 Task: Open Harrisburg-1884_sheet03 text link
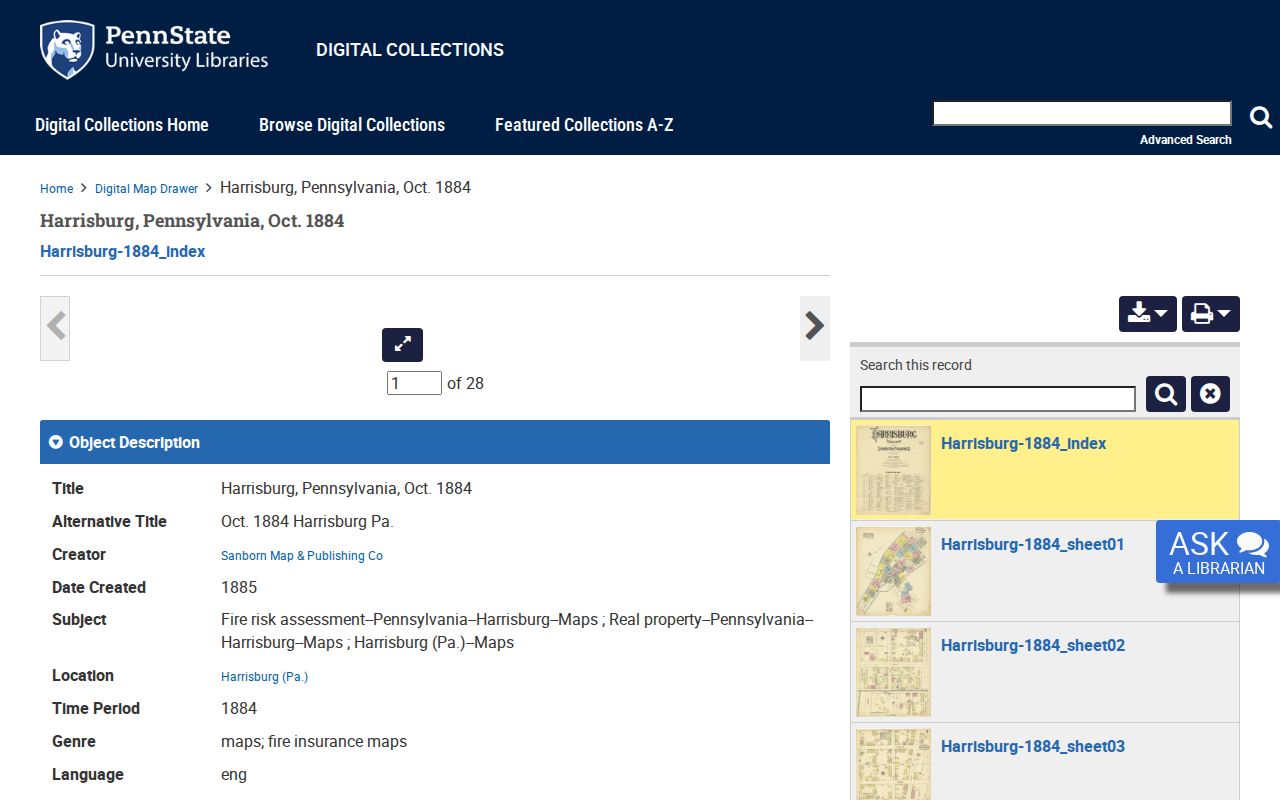(1032, 747)
